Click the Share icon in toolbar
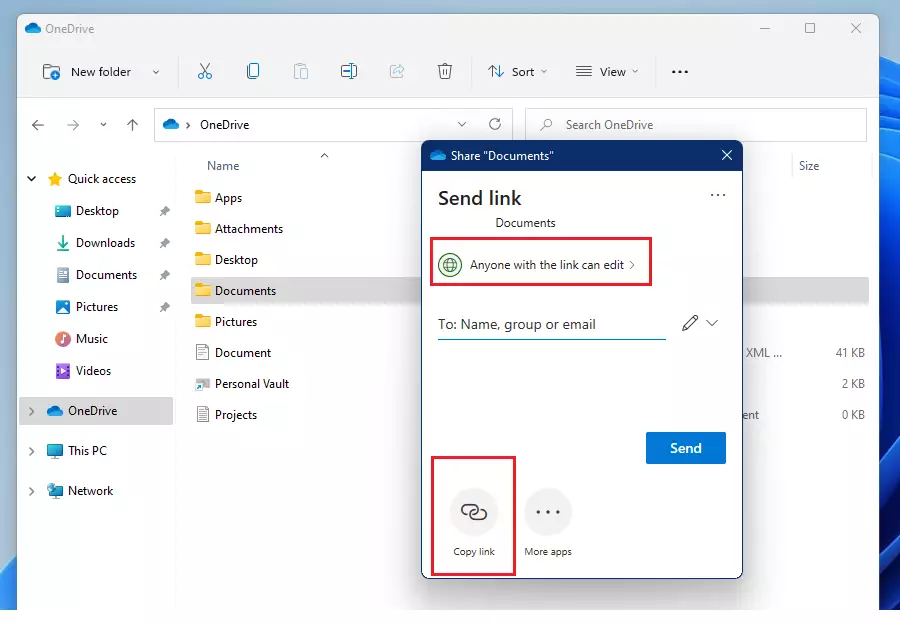 pos(397,71)
